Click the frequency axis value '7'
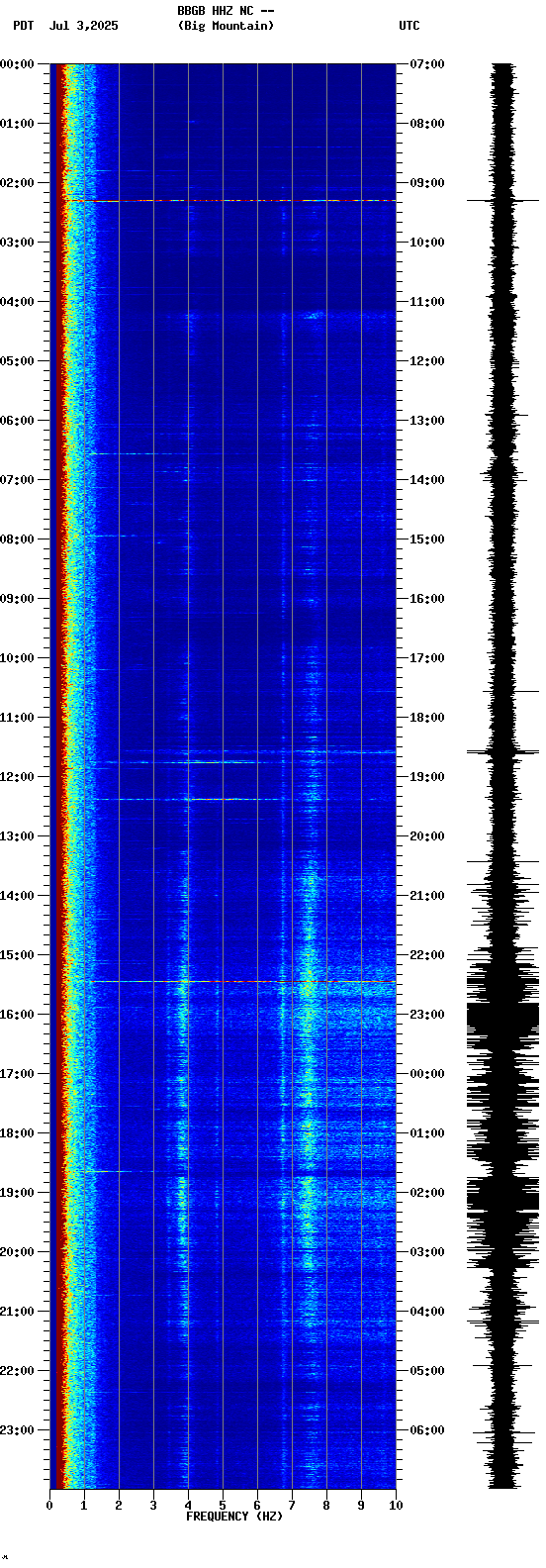This screenshot has width=546, height=1568. (x=292, y=1506)
